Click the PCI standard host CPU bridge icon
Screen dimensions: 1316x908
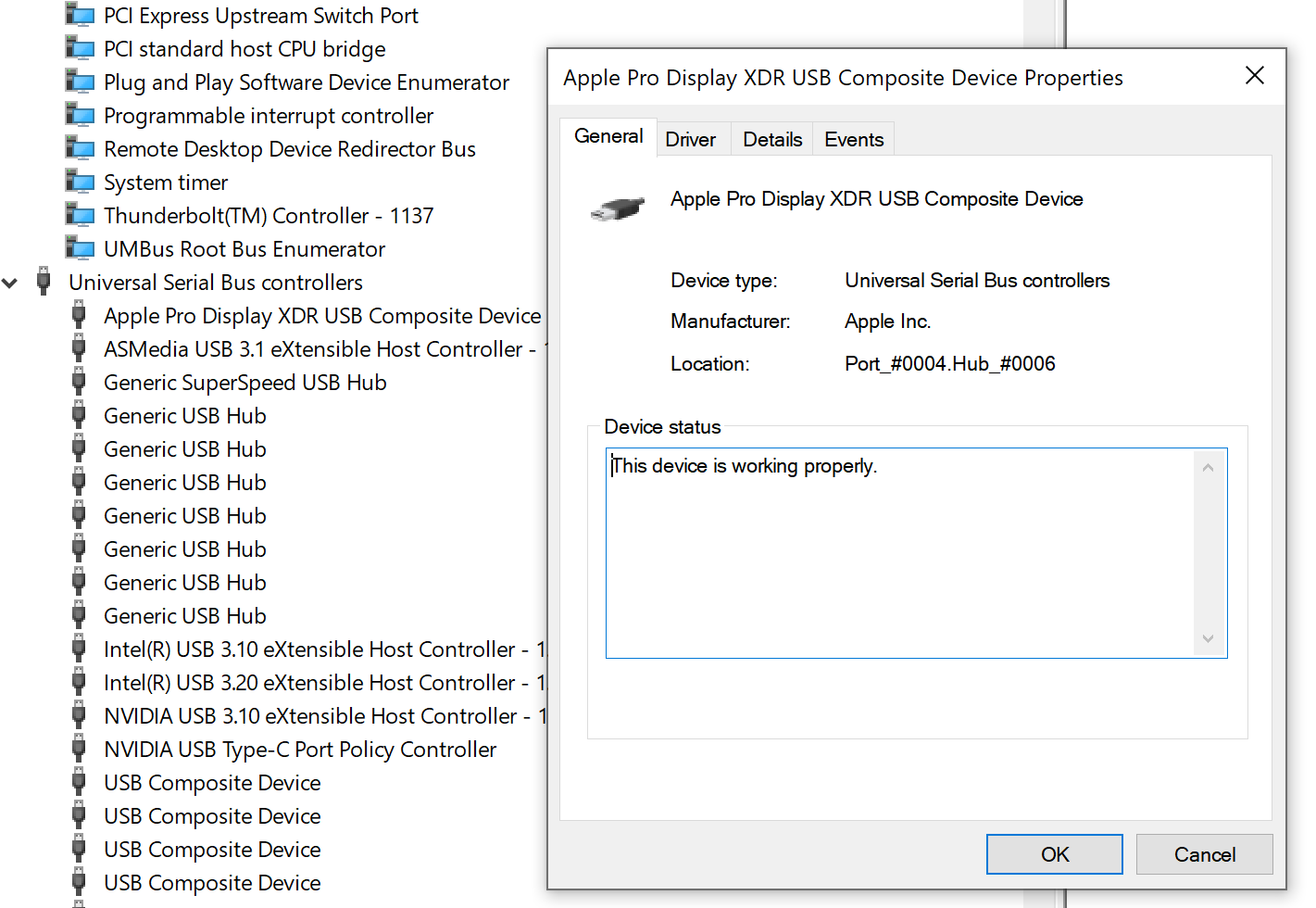80,48
